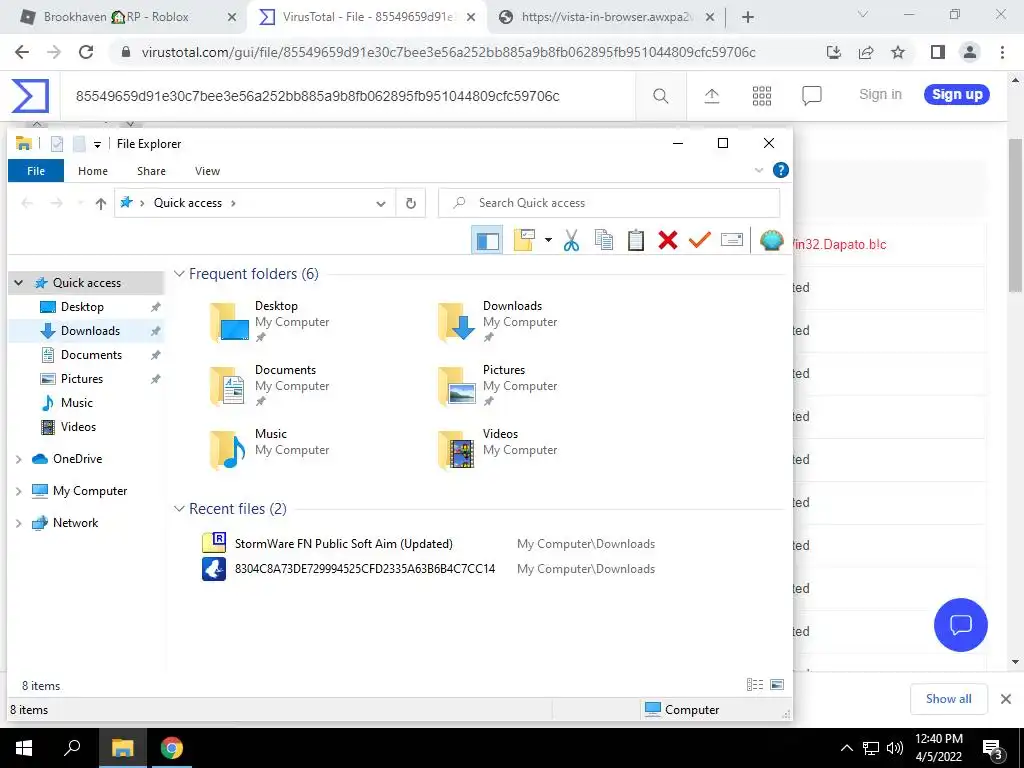Screen dimensions: 1024x768
Task: Click the Paste clipboard toolbar icon
Action: [x=635, y=240]
